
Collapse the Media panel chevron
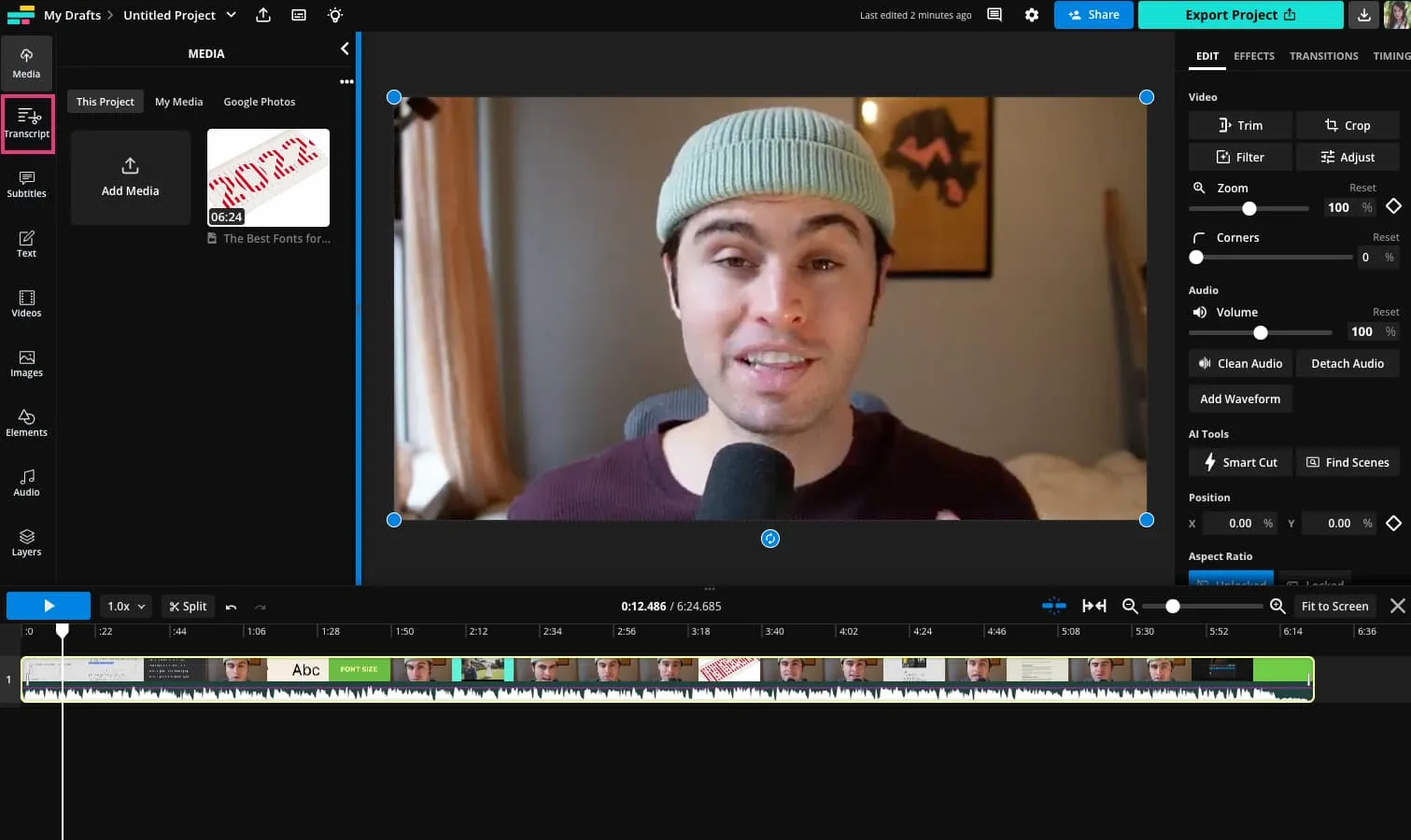(x=345, y=49)
